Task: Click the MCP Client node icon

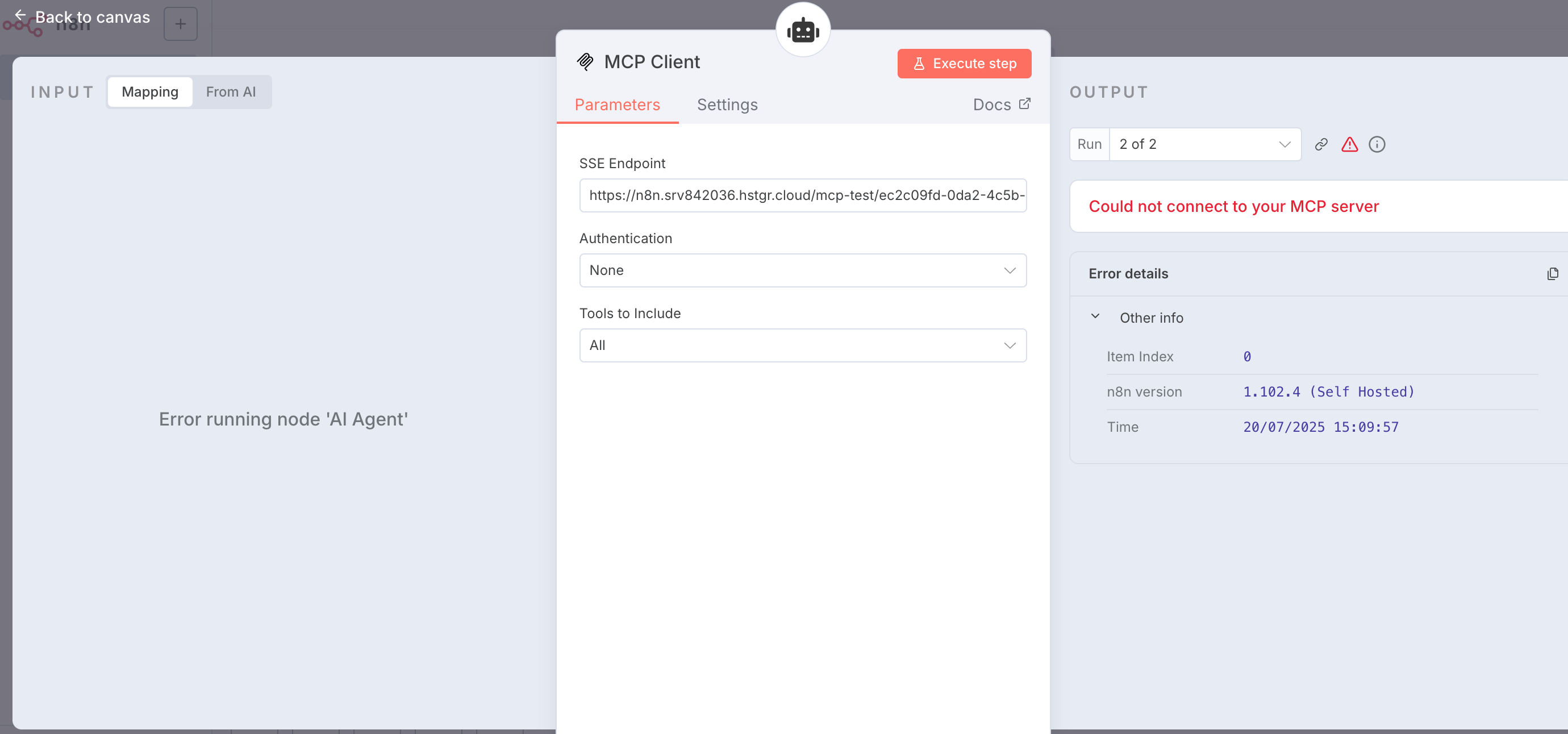Action: tap(585, 61)
